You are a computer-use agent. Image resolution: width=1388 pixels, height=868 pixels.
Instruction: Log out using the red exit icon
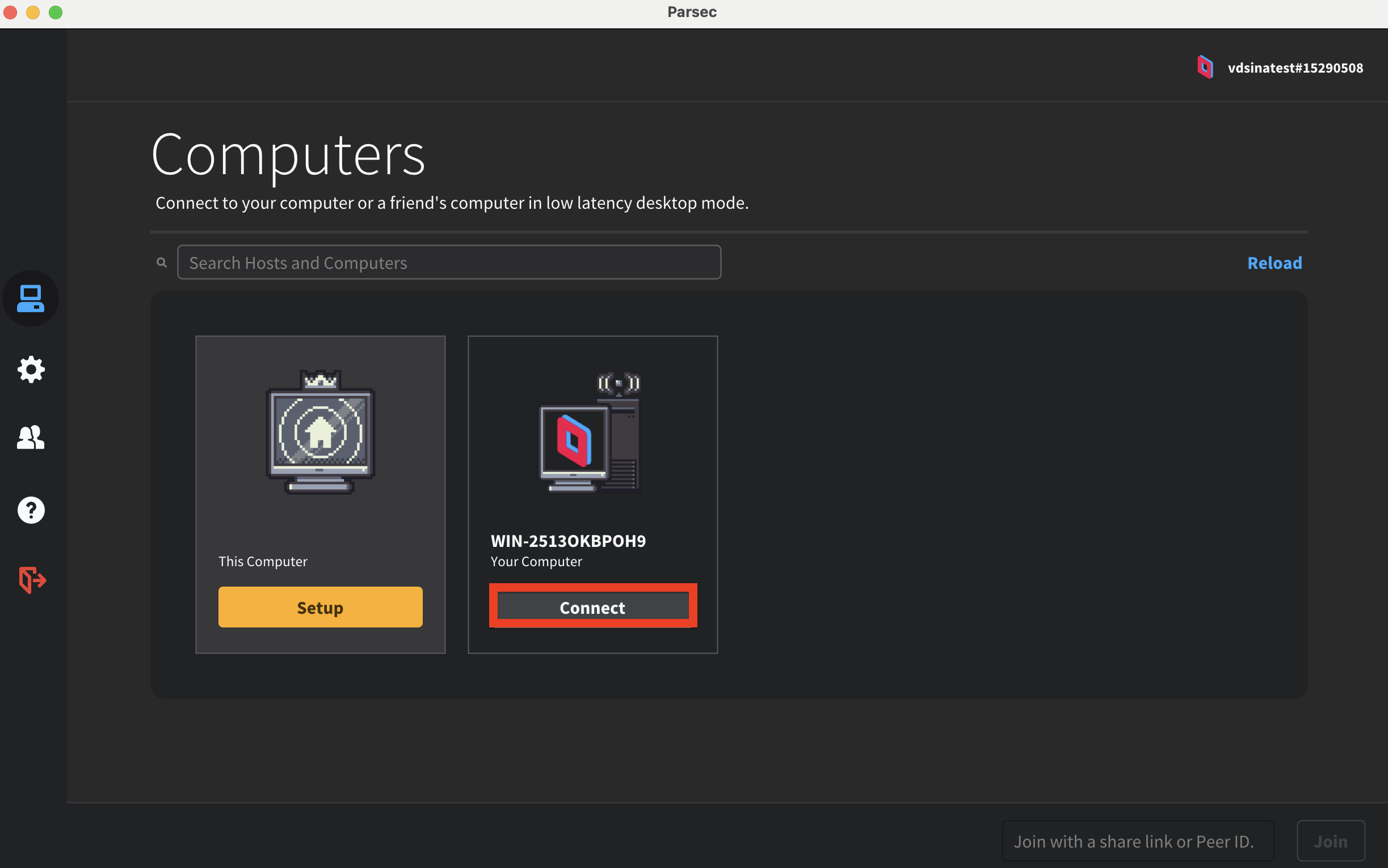pos(32,580)
